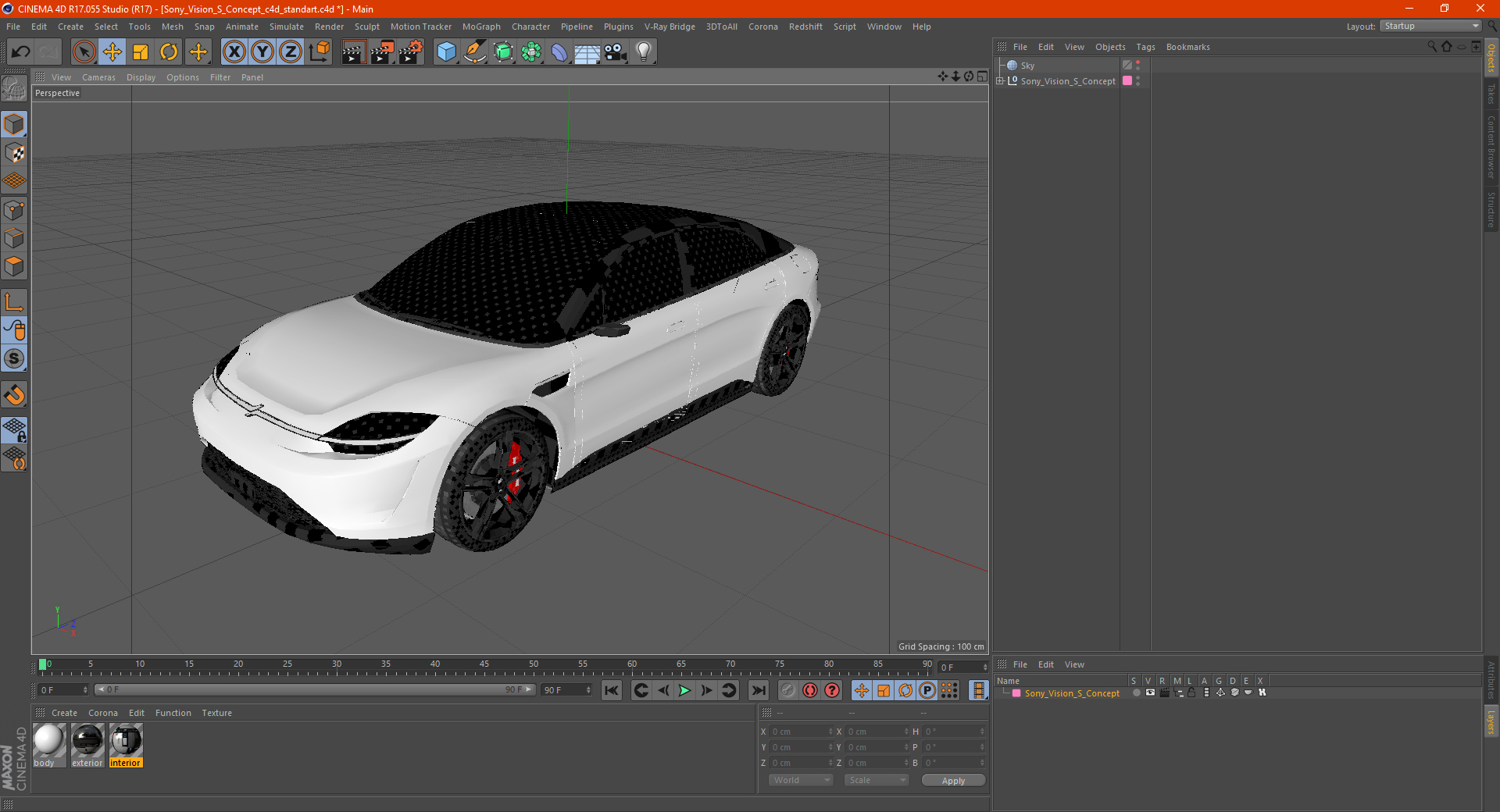Open the Objects manager Tags menu

[1145, 47]
